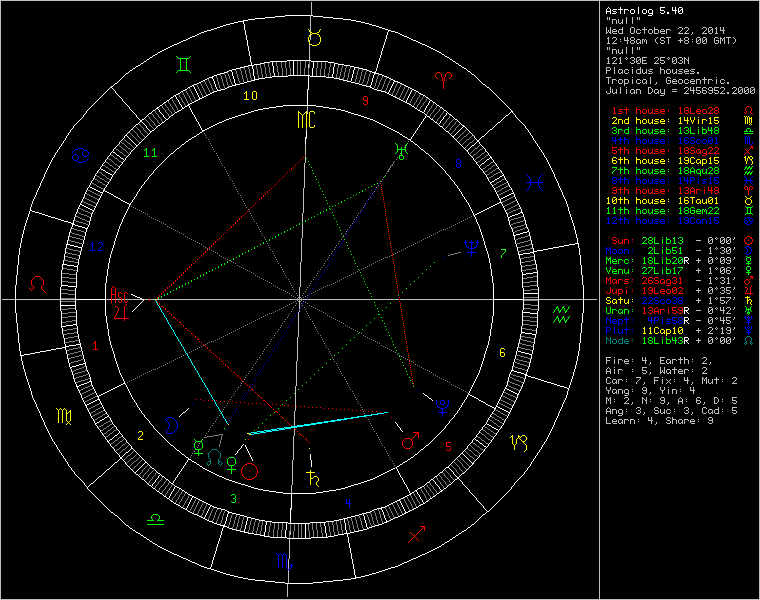Click the '4th house: 16Sco01' row
The height and width of the screenshot is (600, 760).
(665, 141)
